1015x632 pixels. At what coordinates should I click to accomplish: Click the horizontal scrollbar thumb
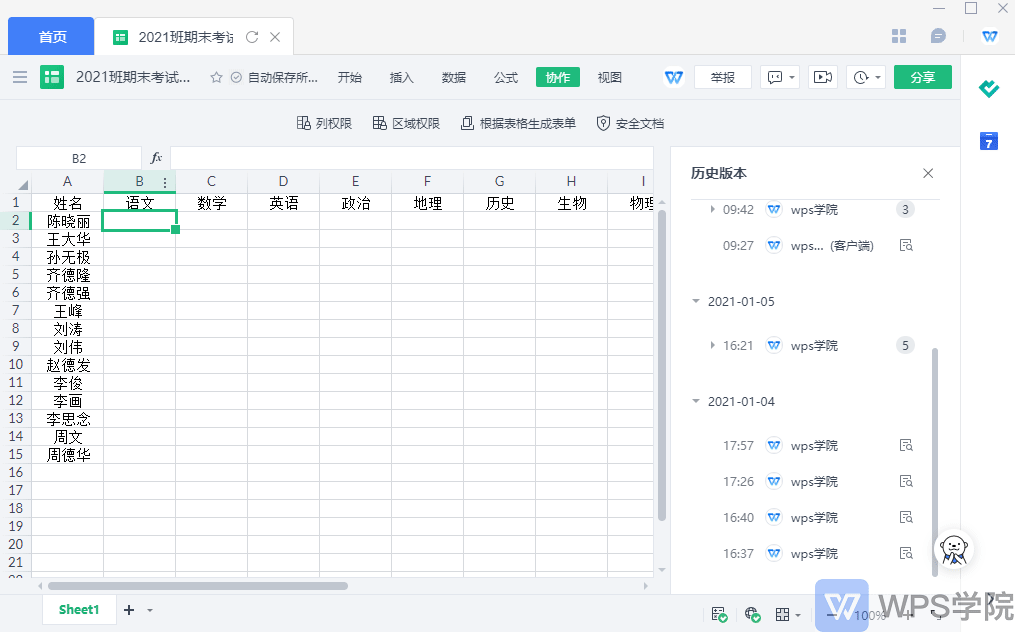(x=197, y=586)
